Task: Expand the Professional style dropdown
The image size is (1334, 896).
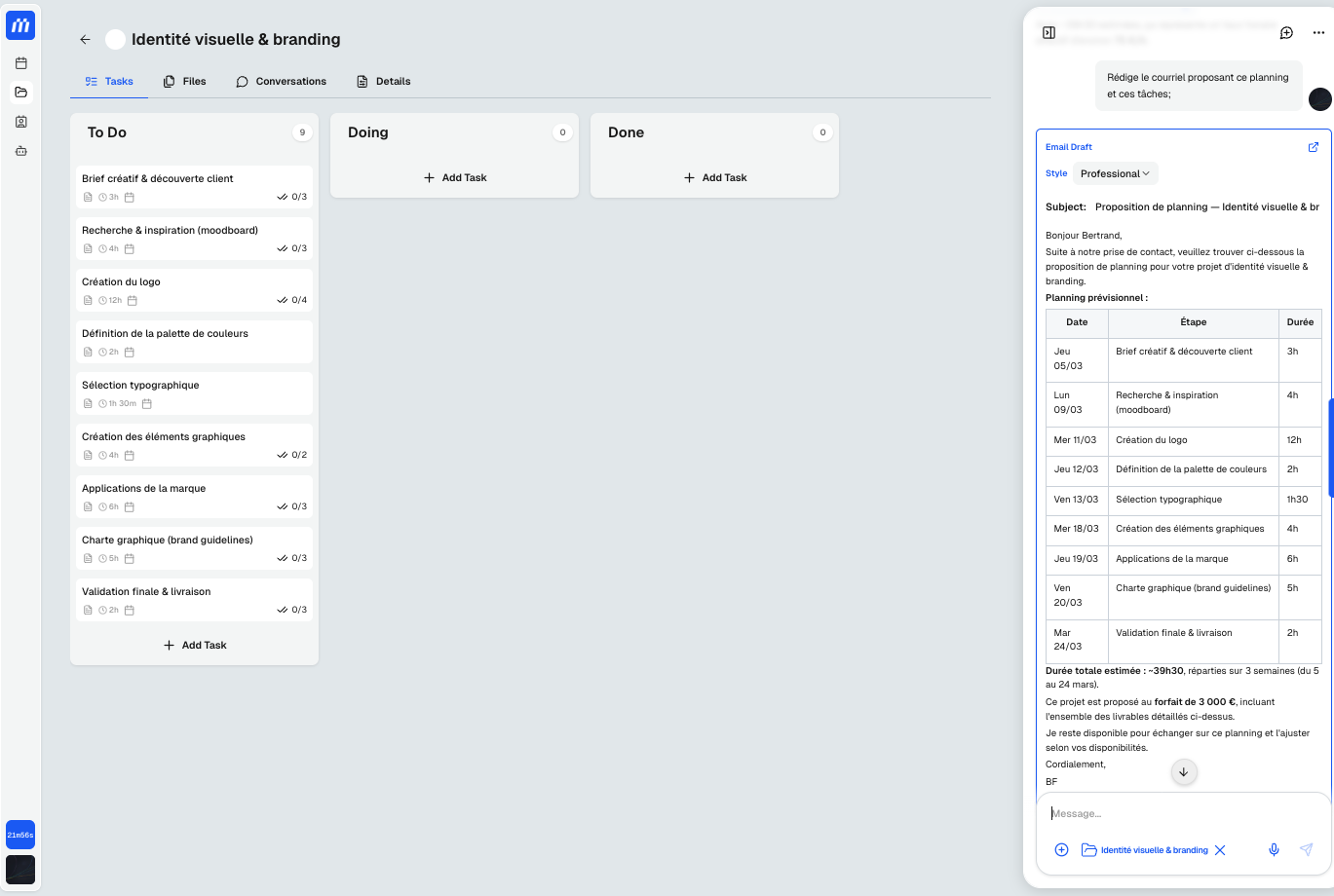Action: 1115,173
